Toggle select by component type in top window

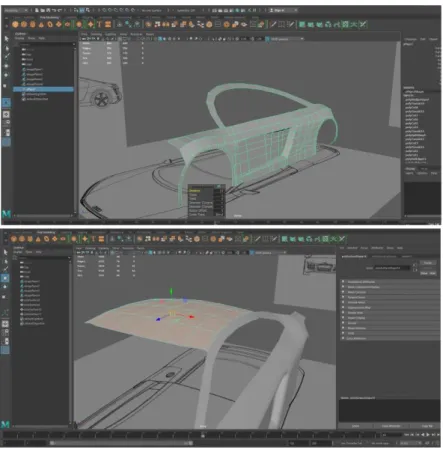point(88,10)
